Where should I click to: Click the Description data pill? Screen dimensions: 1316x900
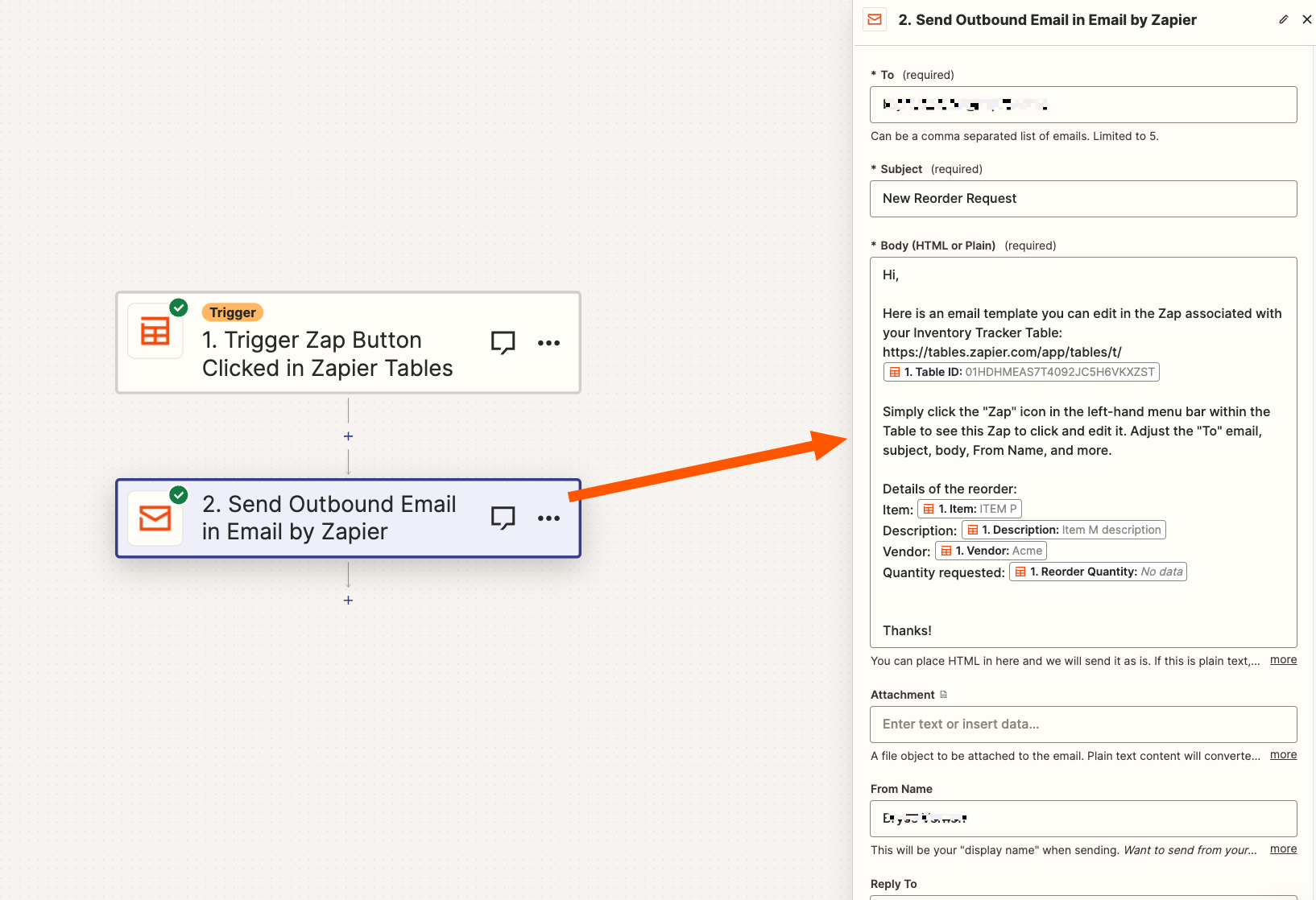coord(1064,530)
